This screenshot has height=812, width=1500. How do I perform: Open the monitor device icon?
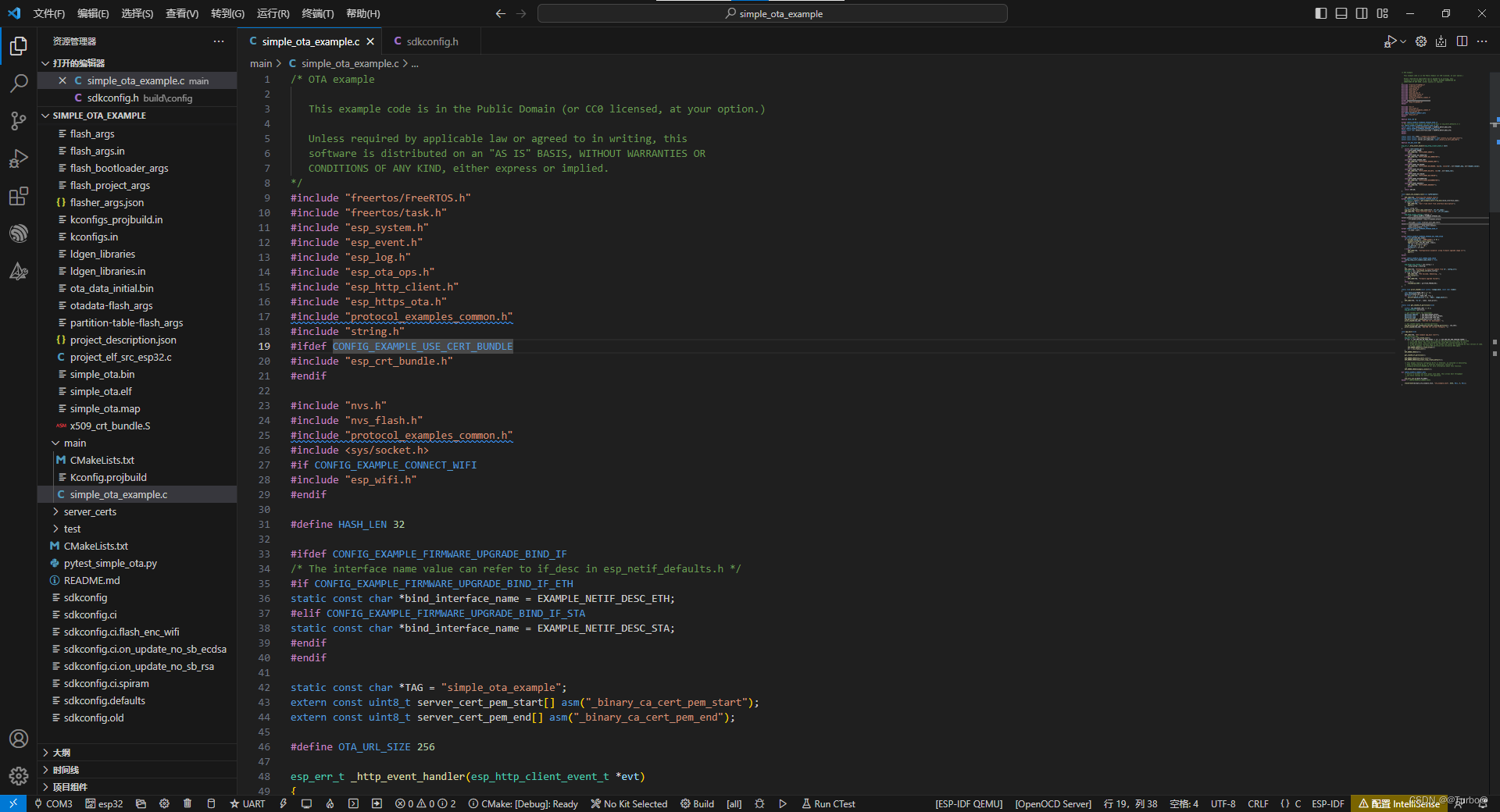coord(307,803)
